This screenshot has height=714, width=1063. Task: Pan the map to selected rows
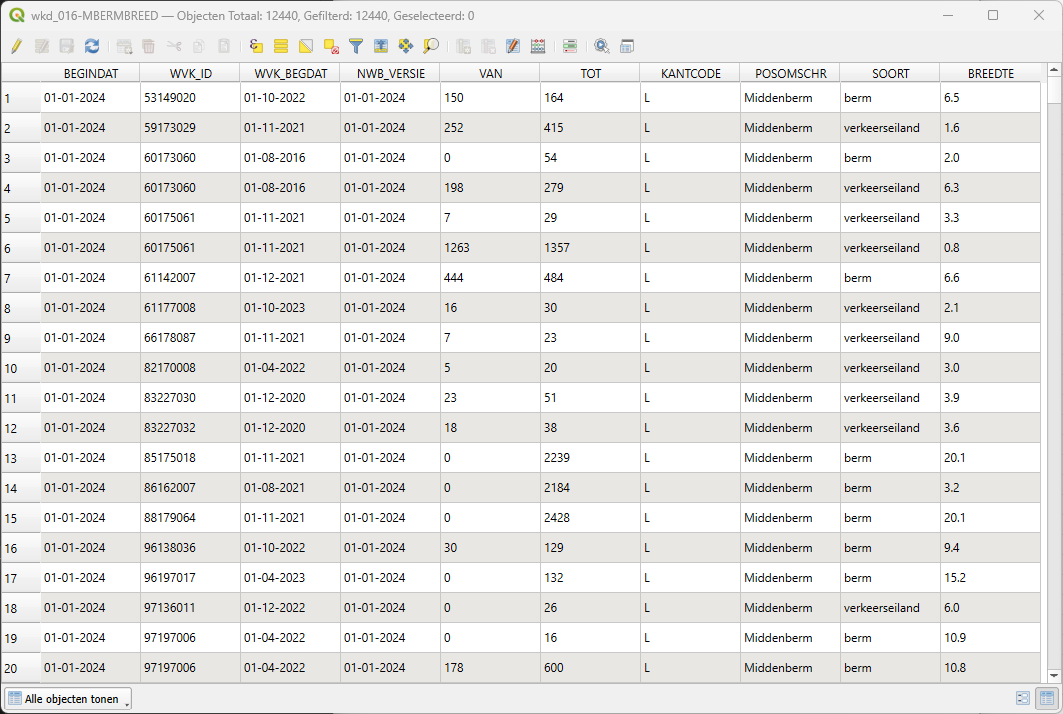click(x=405, y=46)
